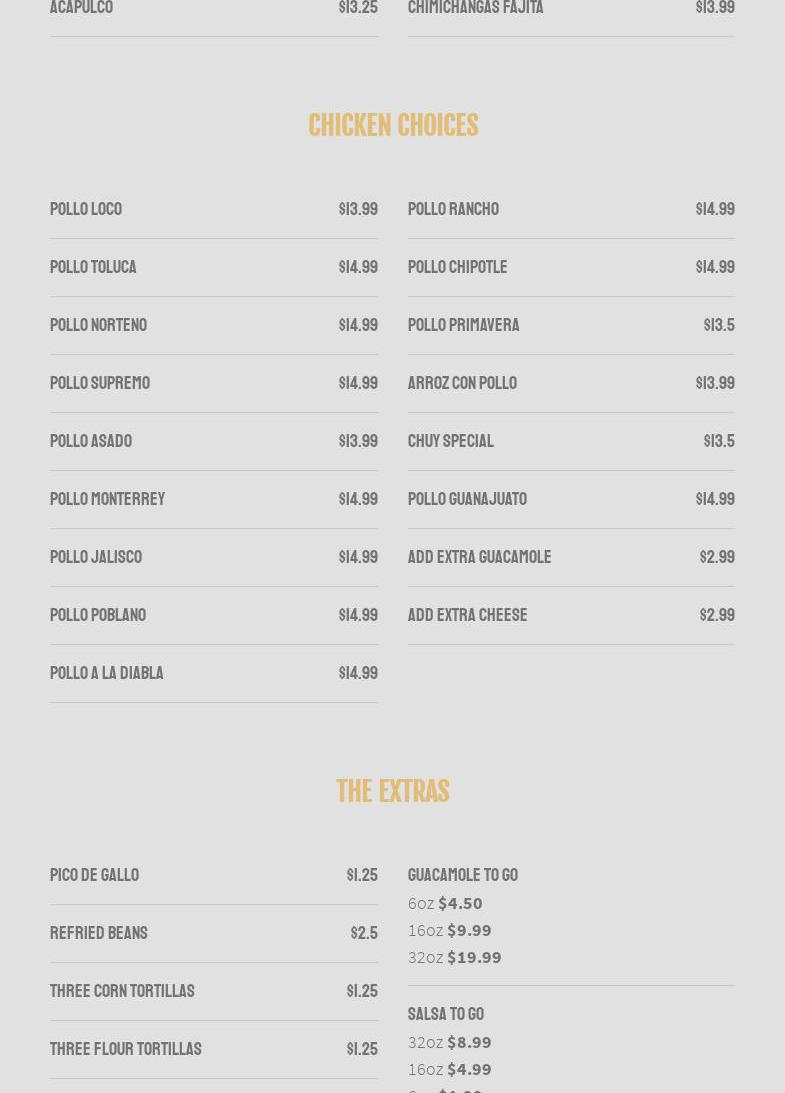Click The Extras section heading
The width and height of the screenshot is (785, 1093).
pos(393,791)
